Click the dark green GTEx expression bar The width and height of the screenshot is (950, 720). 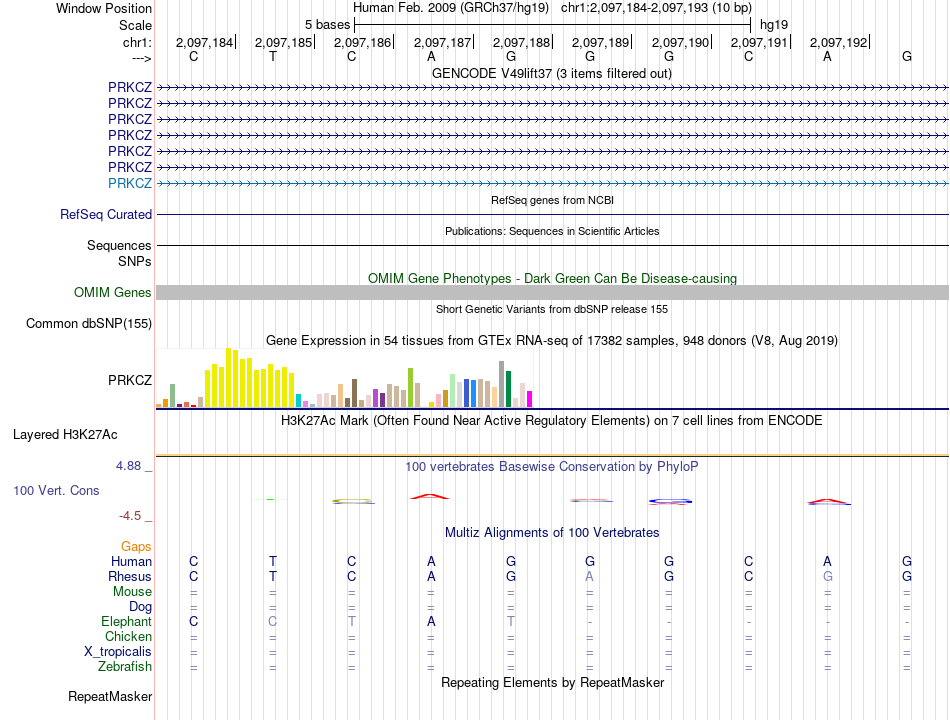509,389
